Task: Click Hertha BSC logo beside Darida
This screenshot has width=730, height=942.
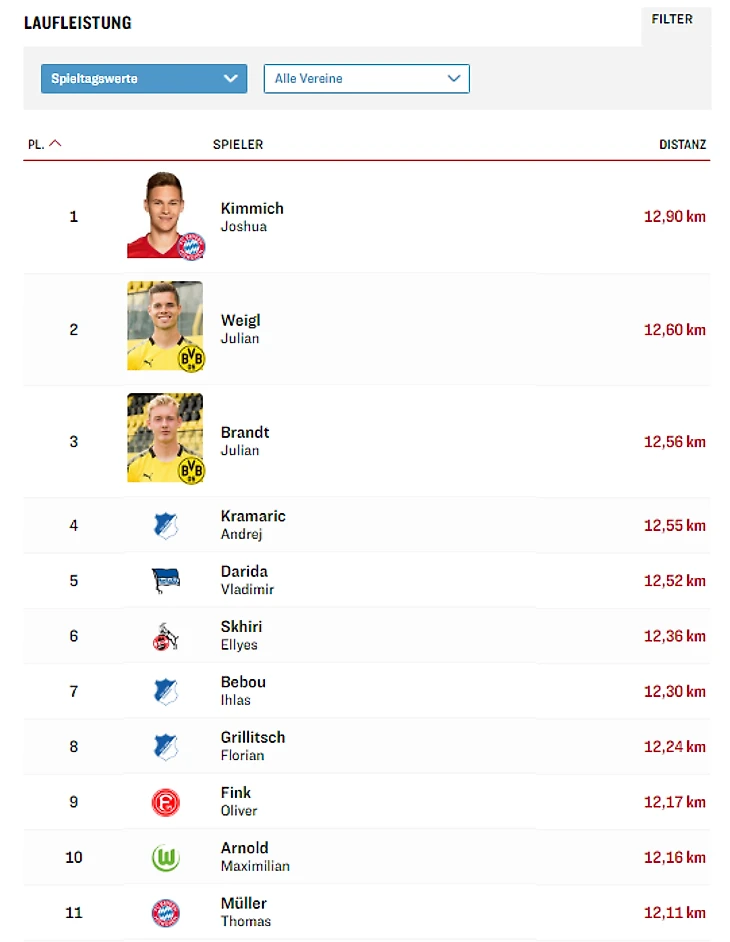Action: coord(166,581)
